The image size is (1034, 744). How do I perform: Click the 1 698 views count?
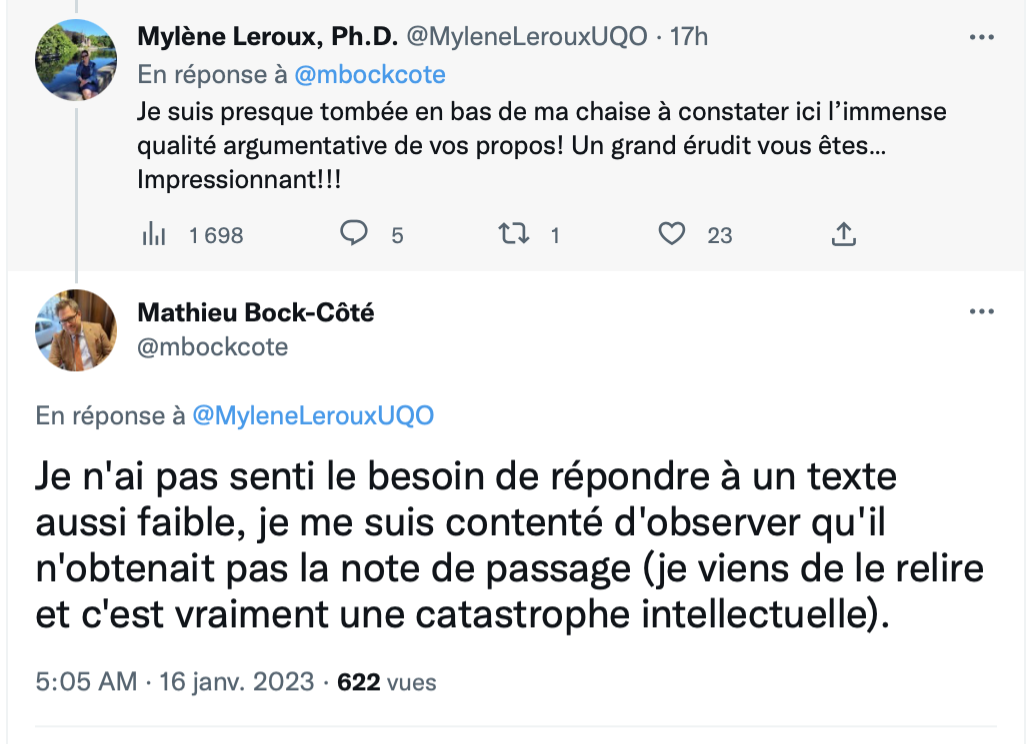coord(216,235)
